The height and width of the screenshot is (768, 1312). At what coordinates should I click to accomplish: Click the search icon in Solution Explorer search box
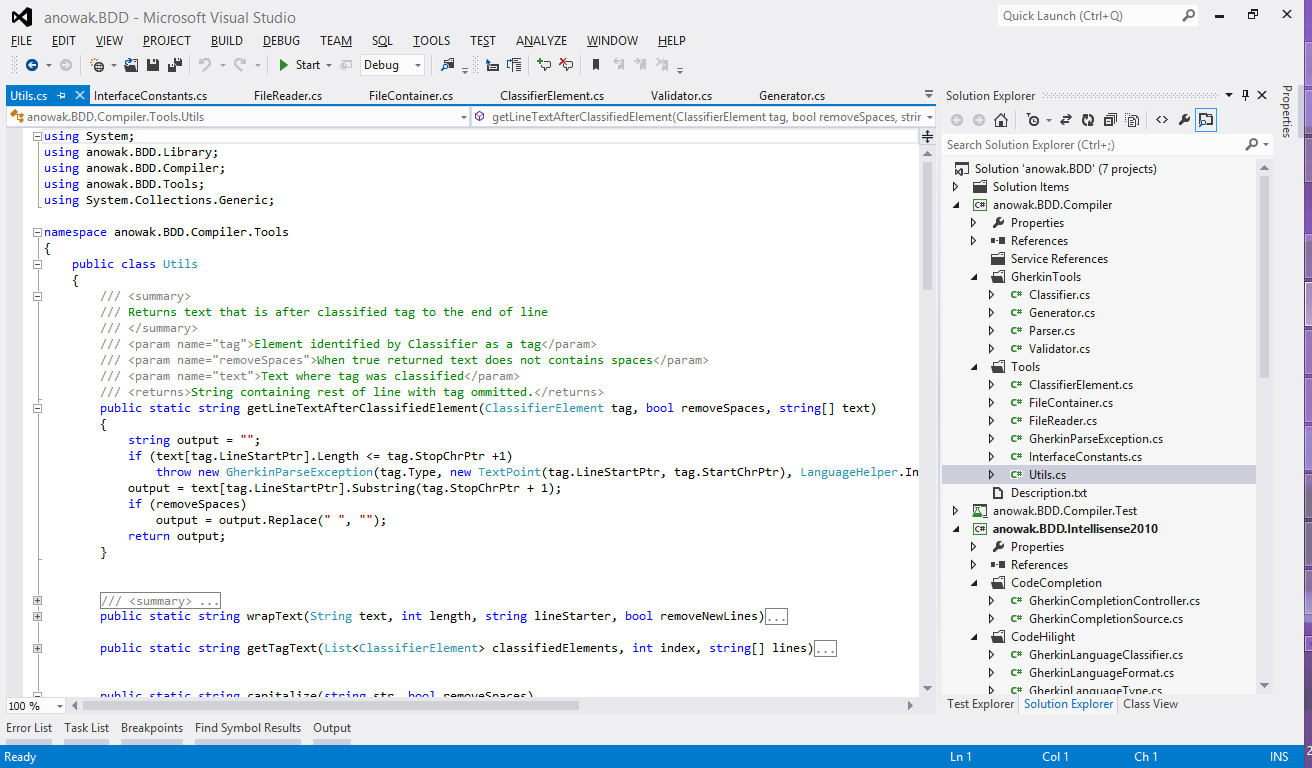point(1251,145)
